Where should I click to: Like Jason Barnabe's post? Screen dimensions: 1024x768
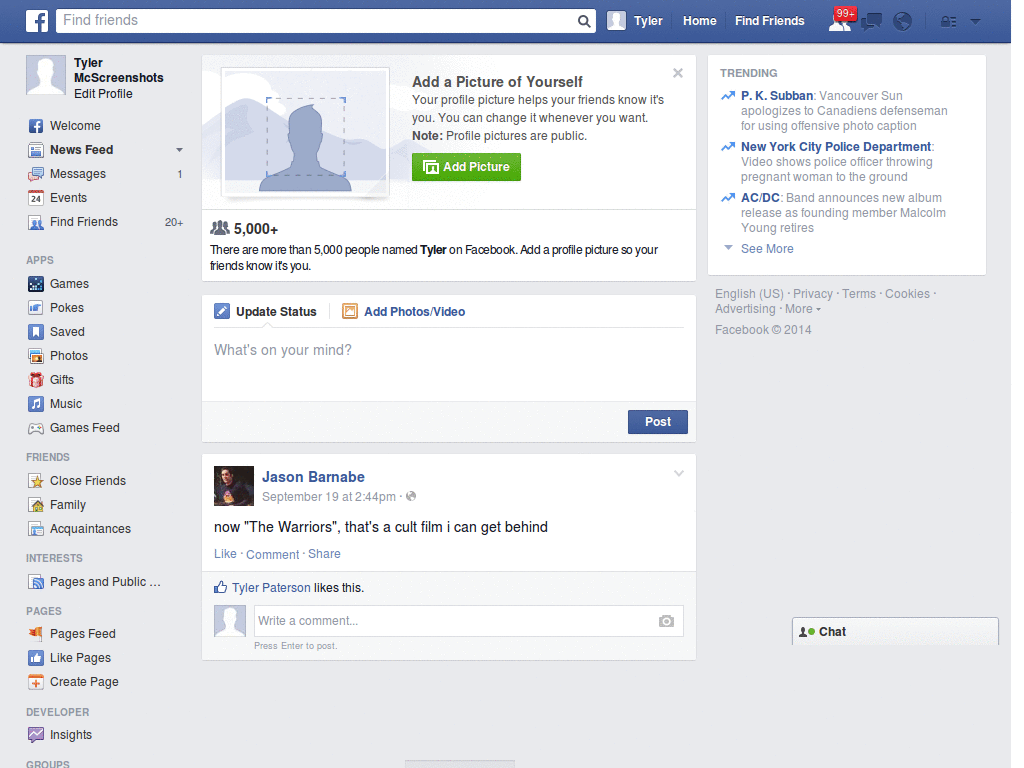point(225,554)
